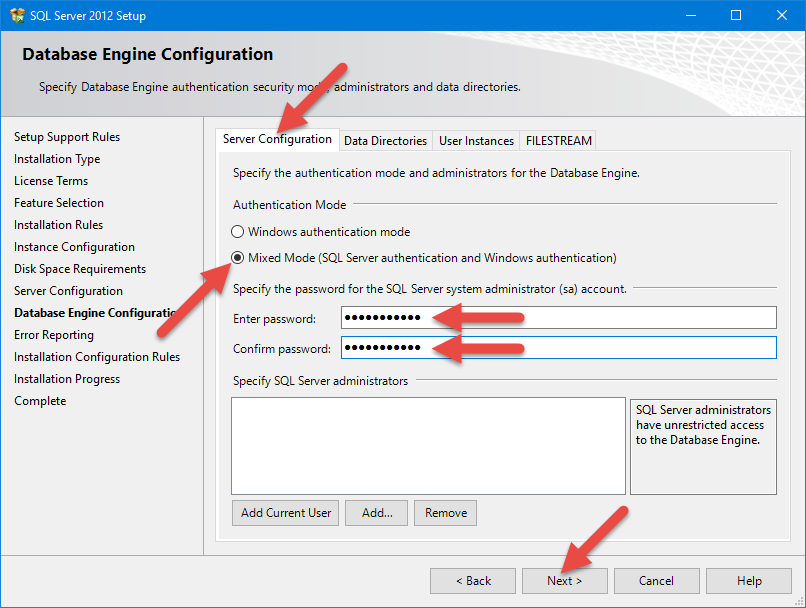Viewport: 806px width, 608px height.
Task: Click the SQL Server Setup title bar icon
Action: (18, 15)
